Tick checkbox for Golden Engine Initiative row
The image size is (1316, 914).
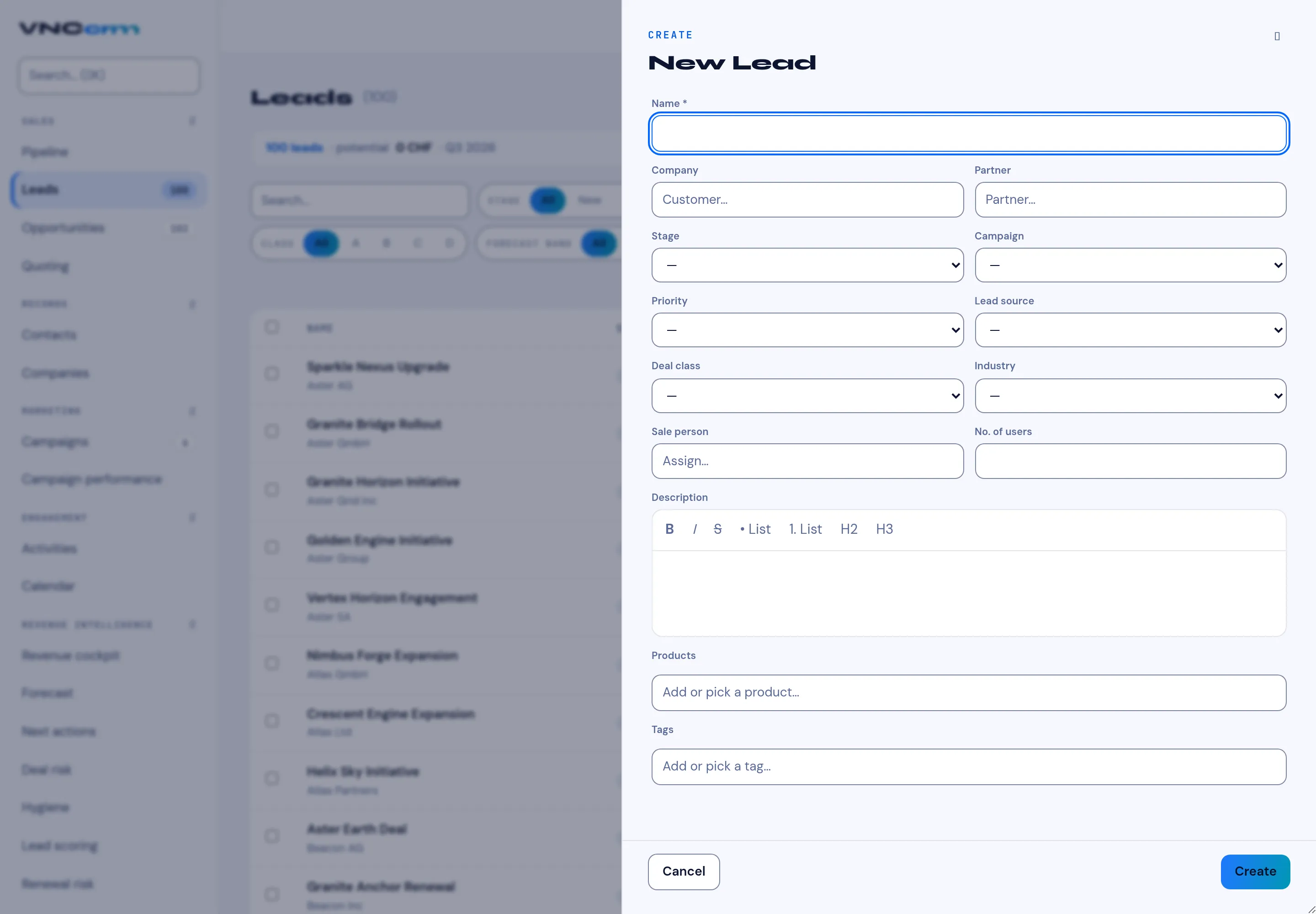[x=272, y=547]
